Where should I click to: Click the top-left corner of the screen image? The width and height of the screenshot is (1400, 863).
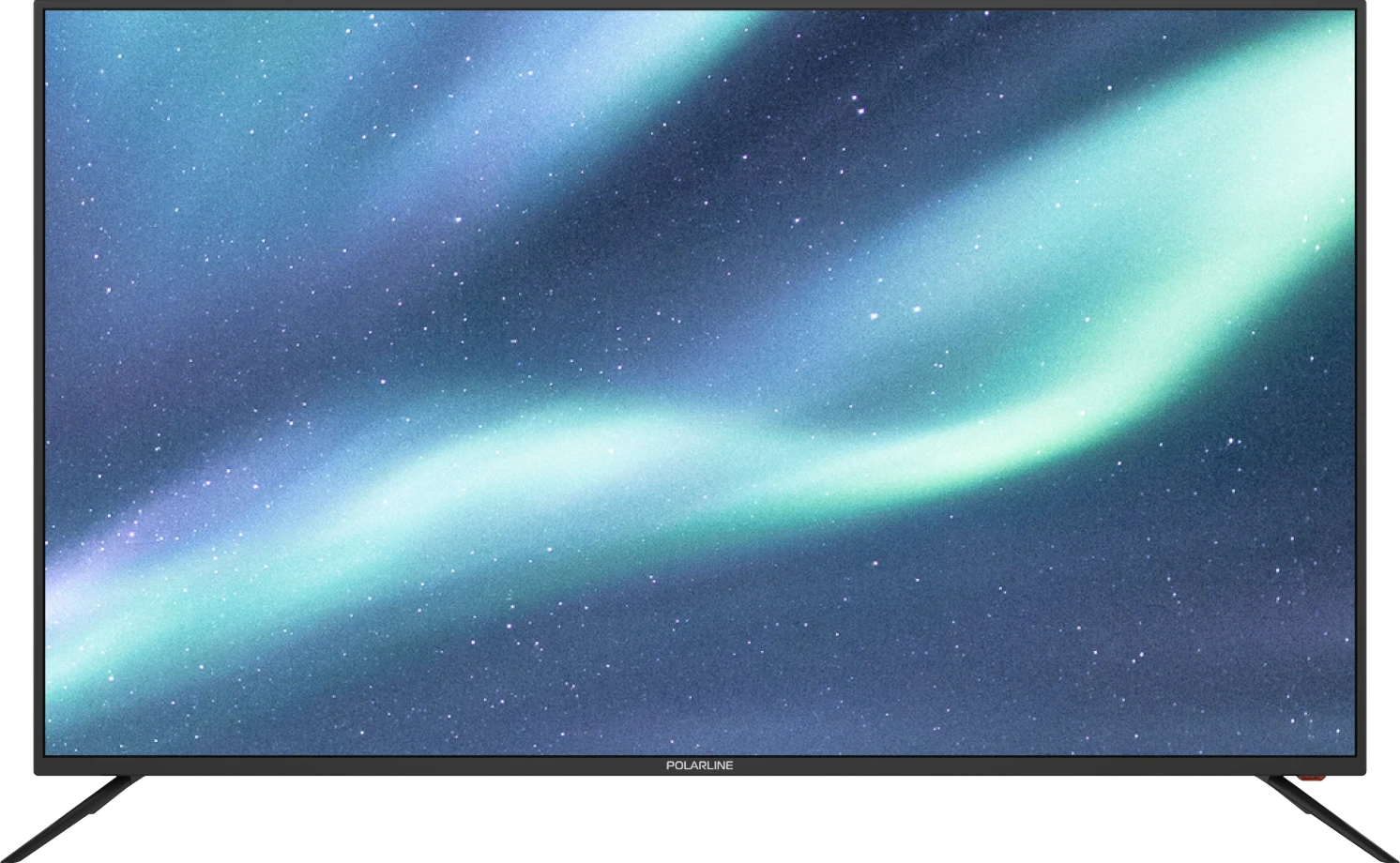point(49,15)
